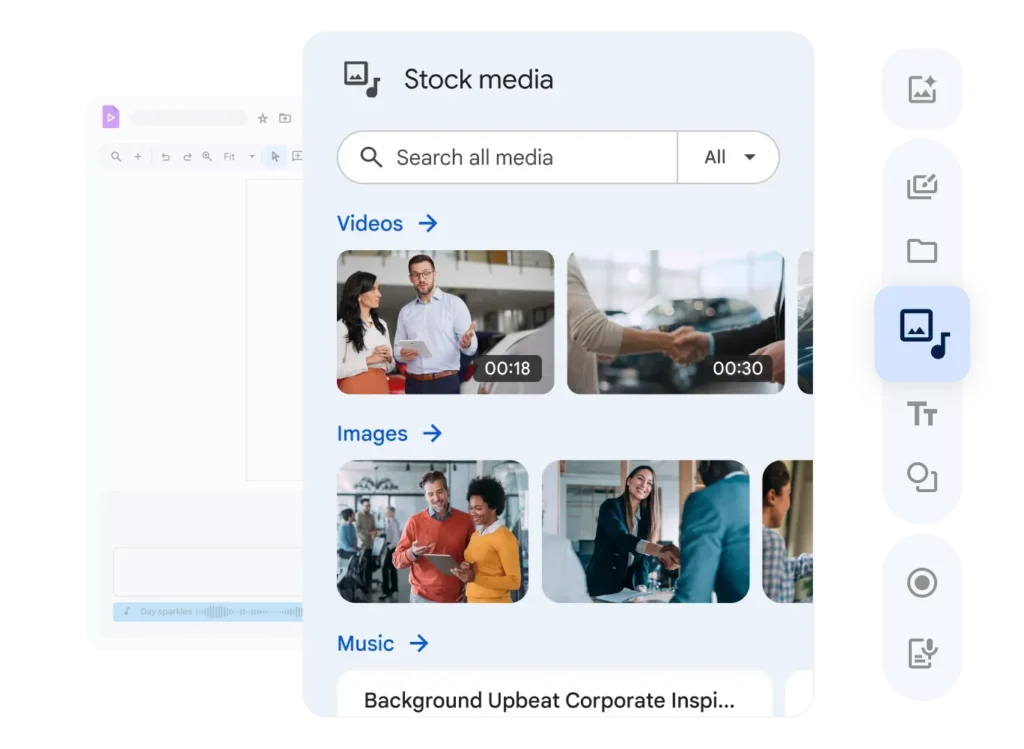Select the arrow selection tool
The image size is (1024, 749).
pyautogui.click(x=274, y=157)
